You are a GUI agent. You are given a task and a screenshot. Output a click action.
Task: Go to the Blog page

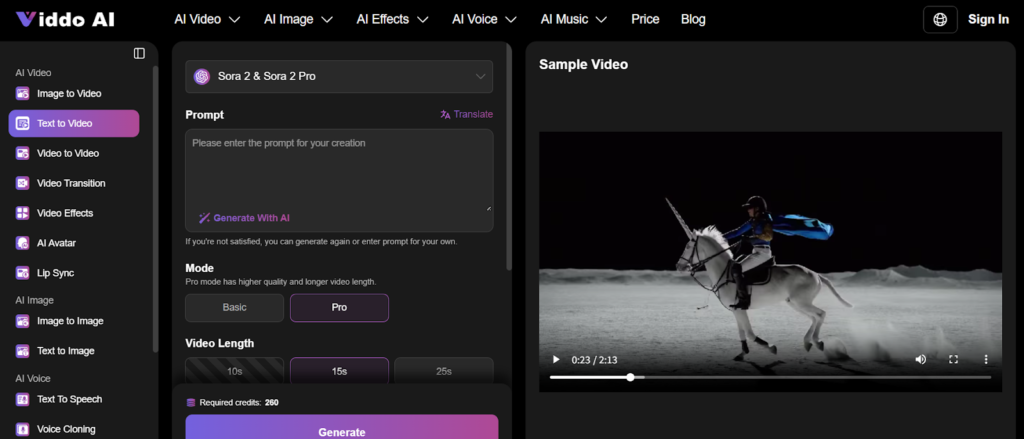pyautogui.click(x=693, y=19)
